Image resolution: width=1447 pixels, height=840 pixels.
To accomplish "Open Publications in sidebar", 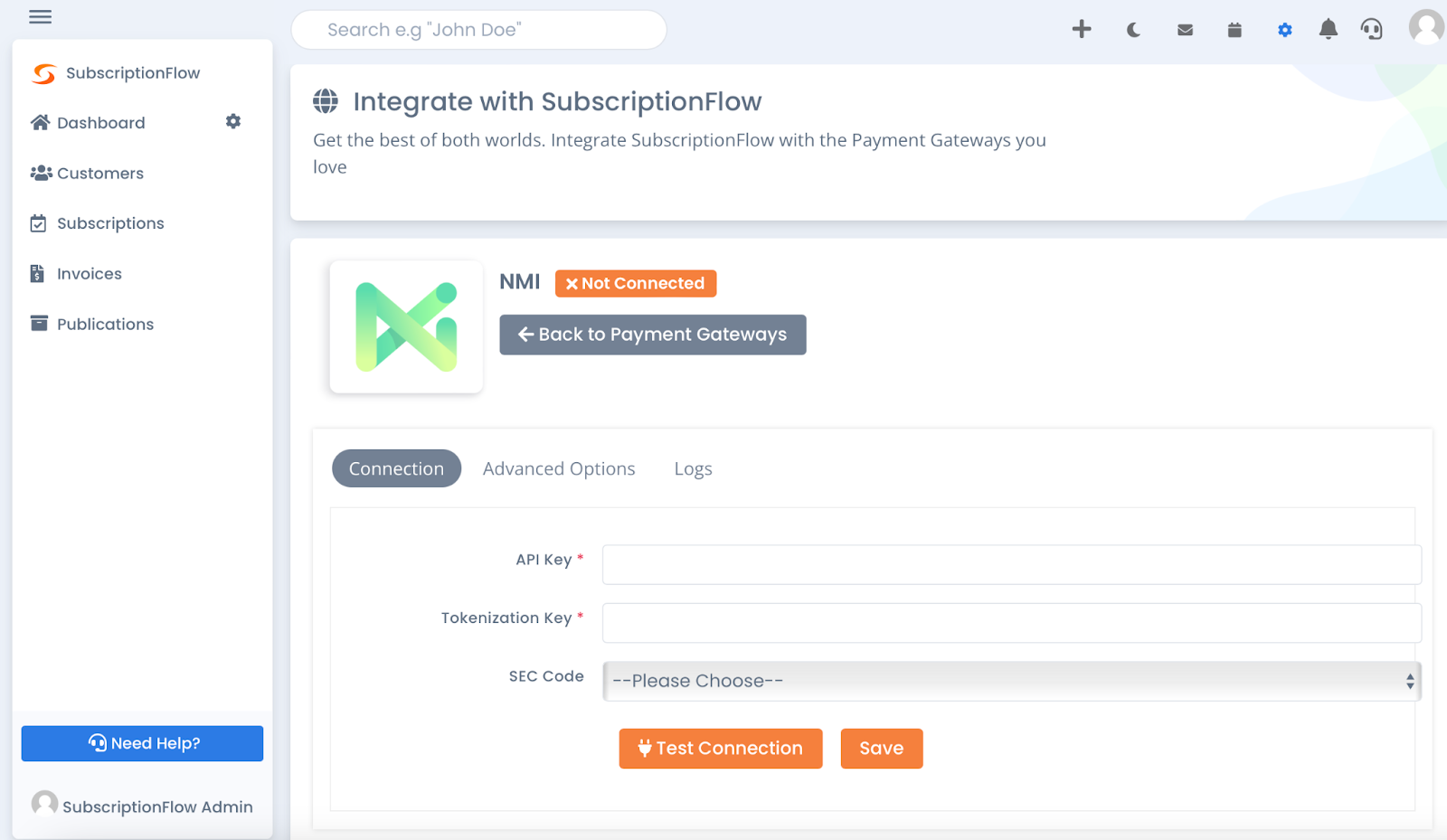I will pyautogui.click(x=105, y=324).
